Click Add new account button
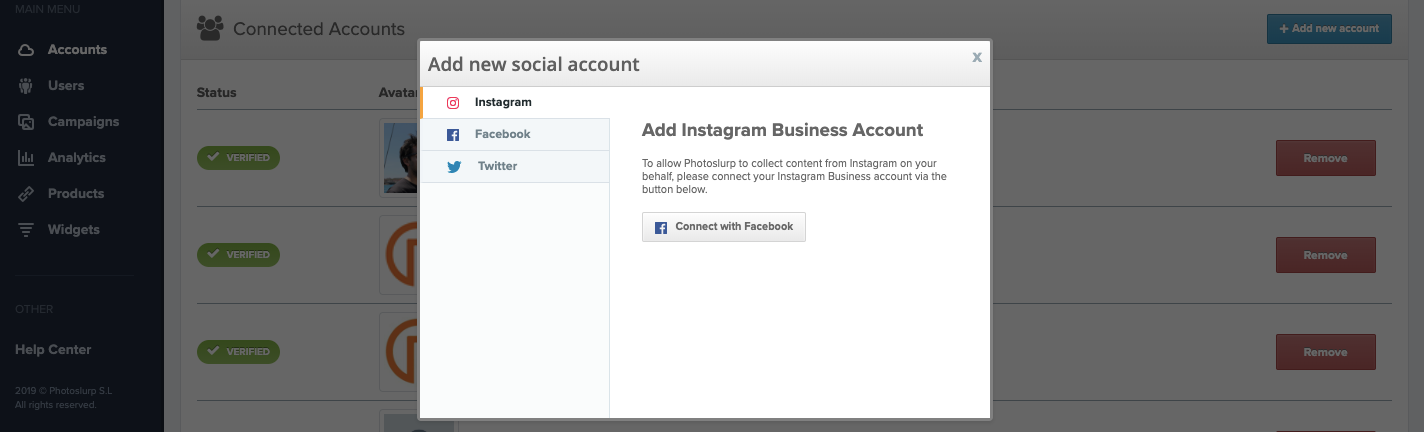The image size is (1424, 432). pyautogui.click(x=1328, y=28)
